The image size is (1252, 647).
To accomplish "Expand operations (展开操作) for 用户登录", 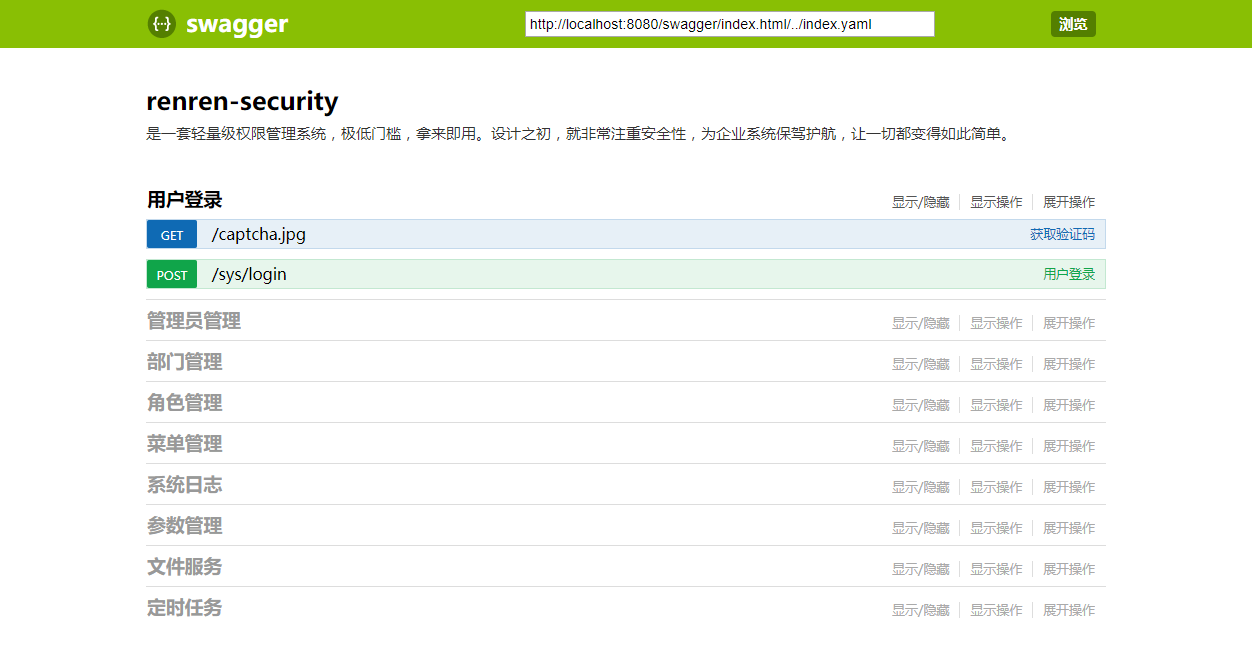I will (x=1069, y=202).
